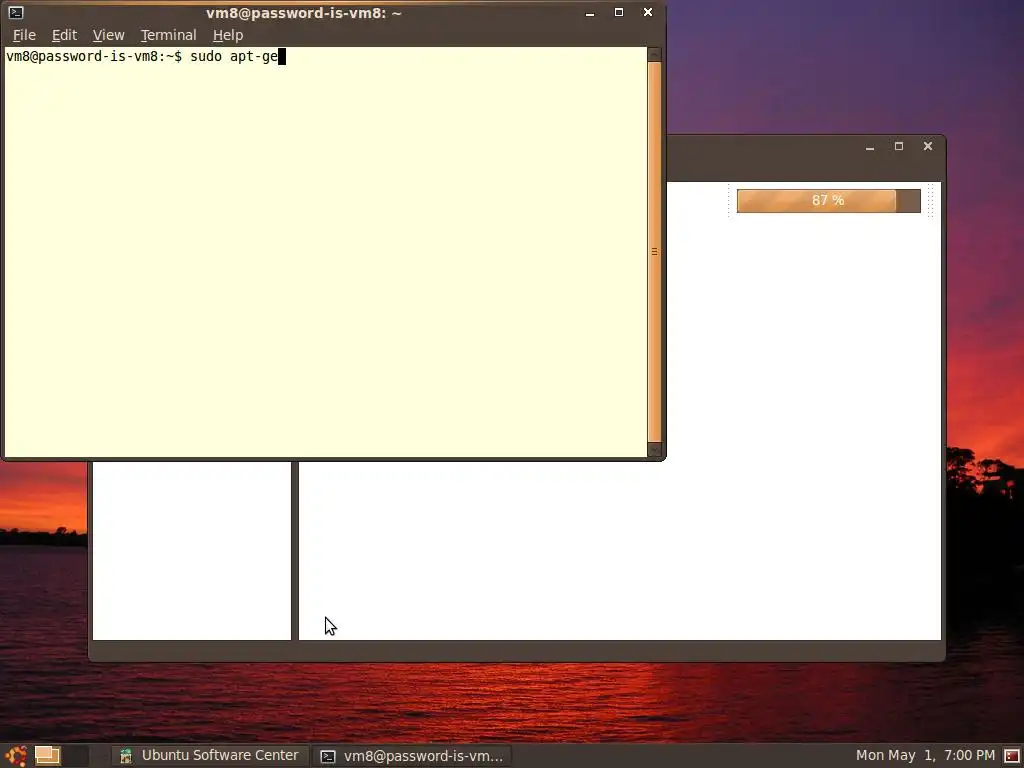Click the vm8@password-is-vm... taskbar button
The width and height of the screenshot is (1024, 768).
[x=411, y=756]
